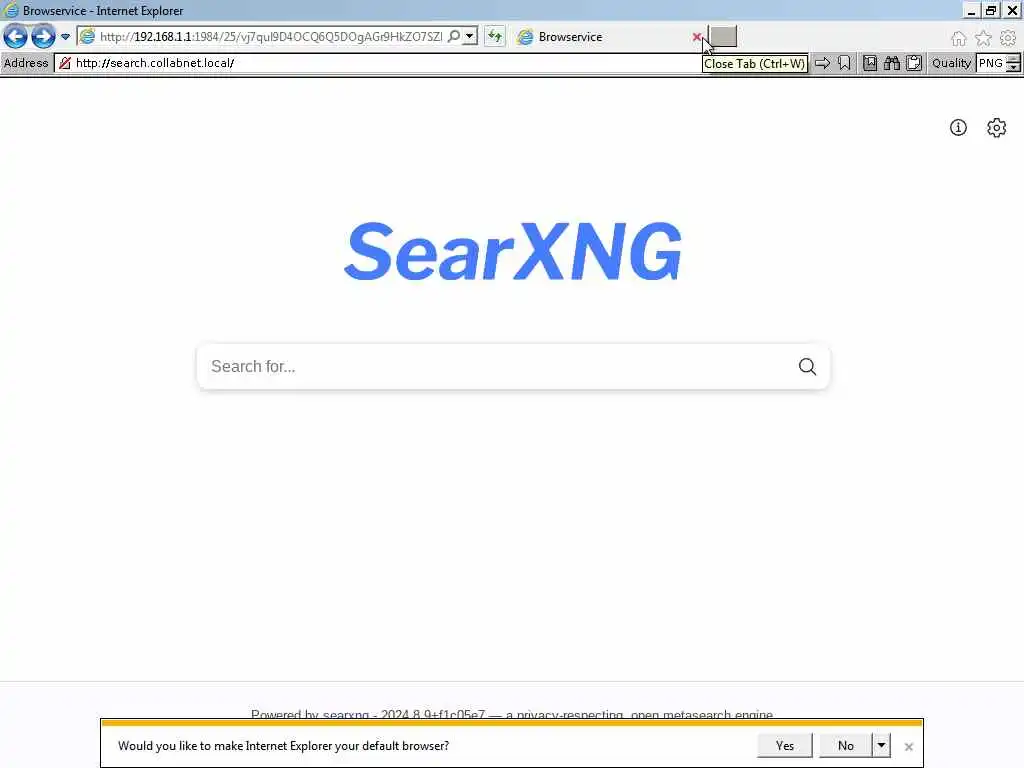Expand the dropdown arrow next to No
This screenshot has height=768, width=1024.
(881, 746)
